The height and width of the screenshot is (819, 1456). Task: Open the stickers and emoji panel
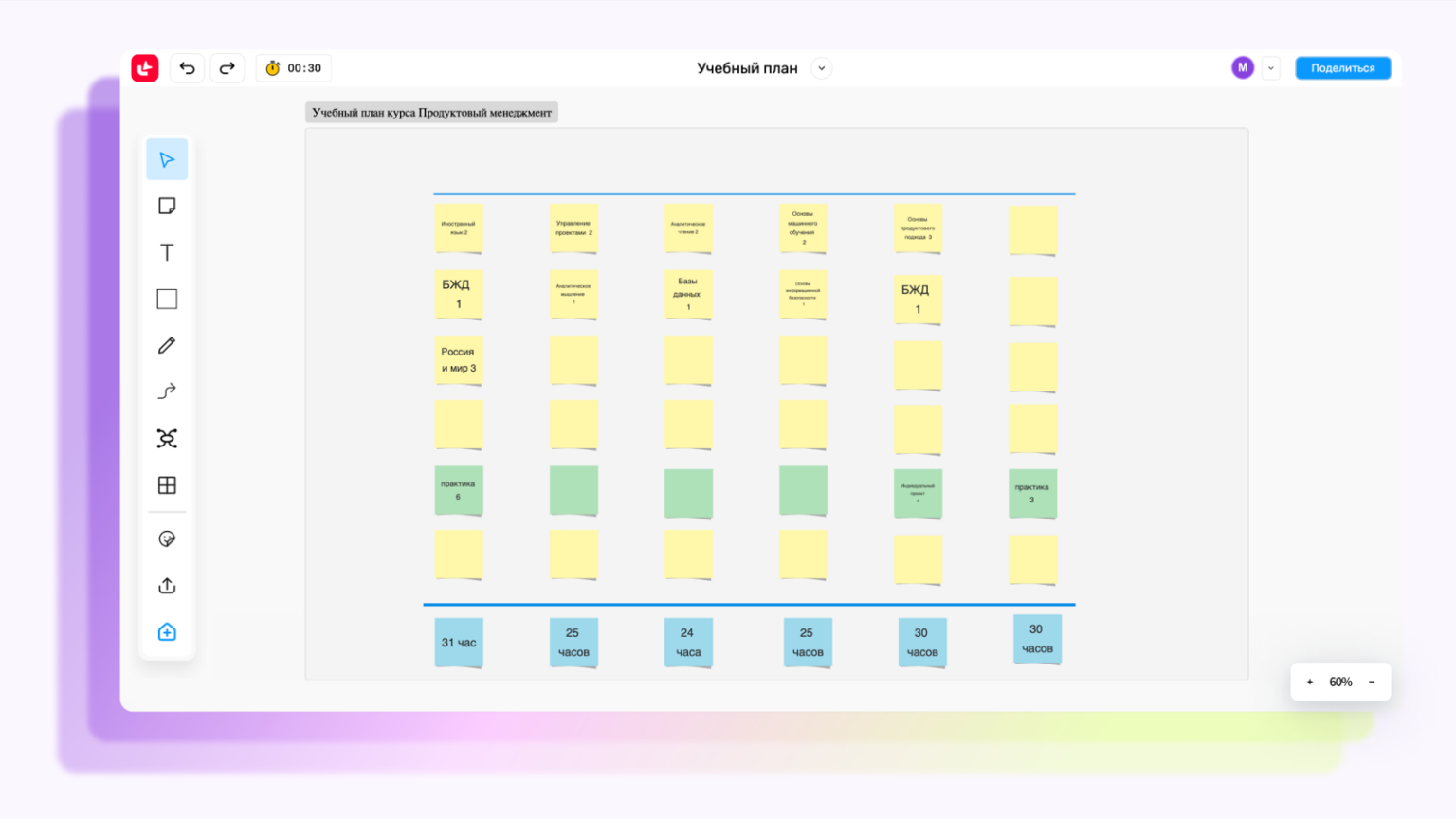coord(167,538)
